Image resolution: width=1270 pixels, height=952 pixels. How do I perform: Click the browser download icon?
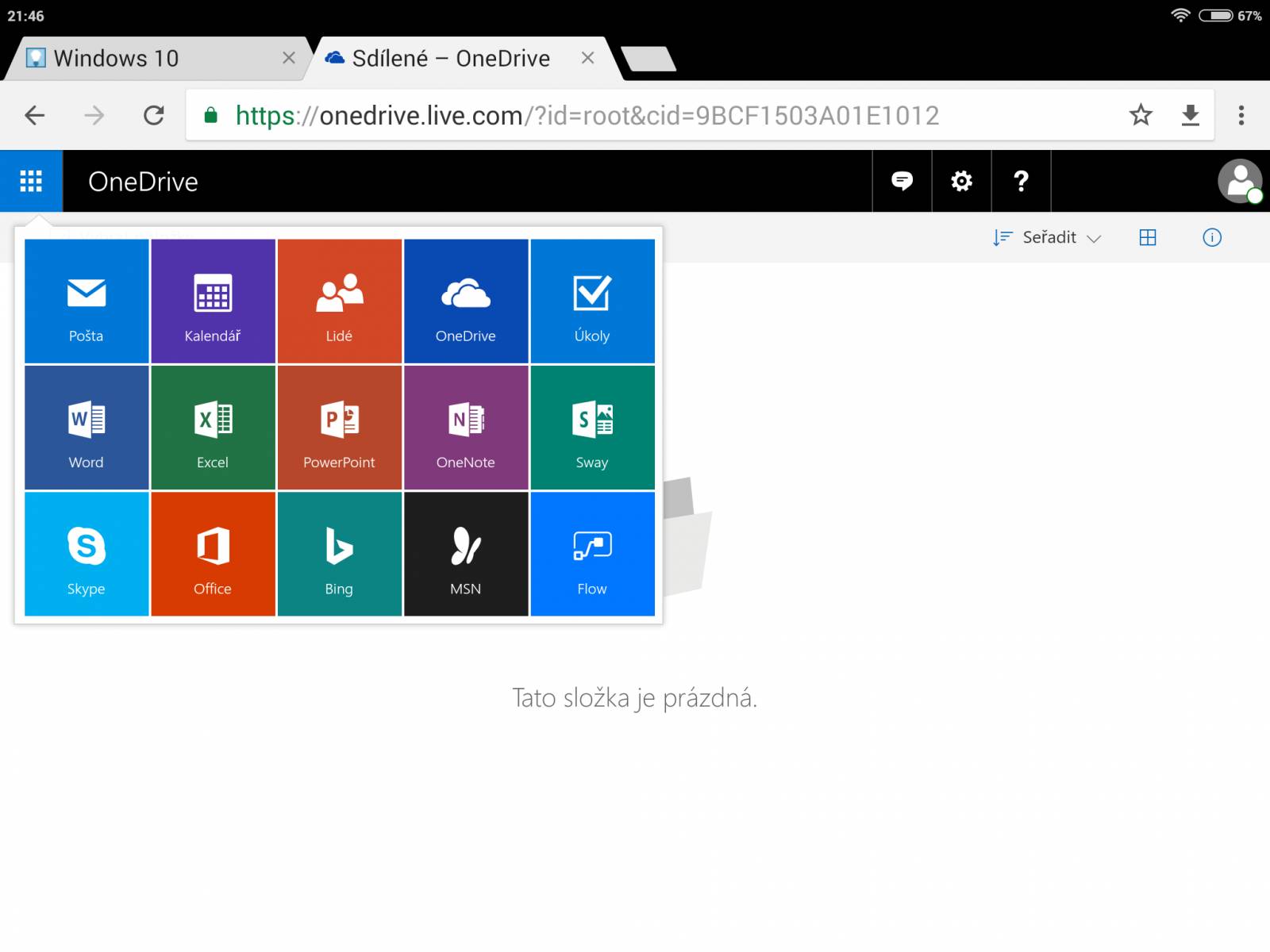[x=1190, y=115]
